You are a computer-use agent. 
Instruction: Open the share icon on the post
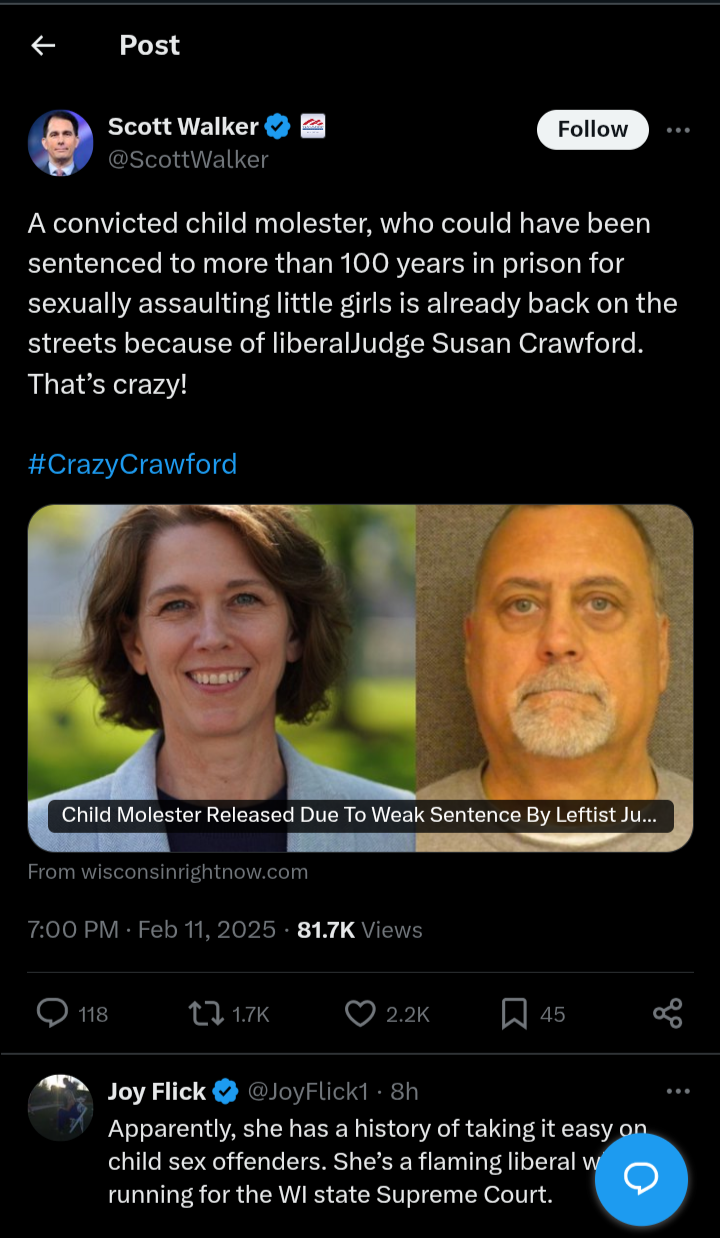pos(667,1013)
